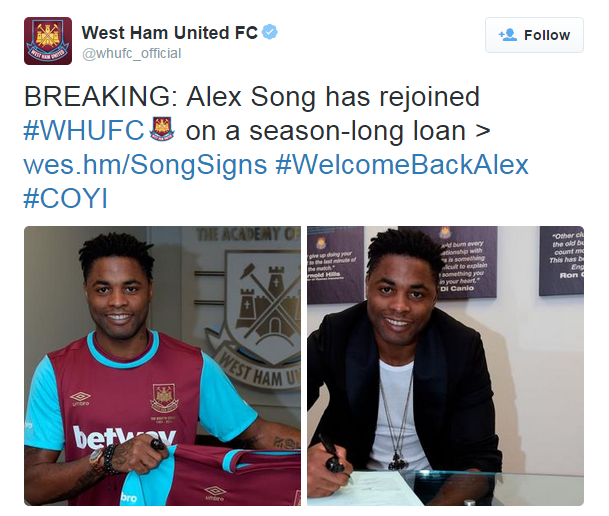The width and height of the screenshot is (609, 516).
Task: Open the left photo of player holding shirt
Action: [x=162, y=366]
